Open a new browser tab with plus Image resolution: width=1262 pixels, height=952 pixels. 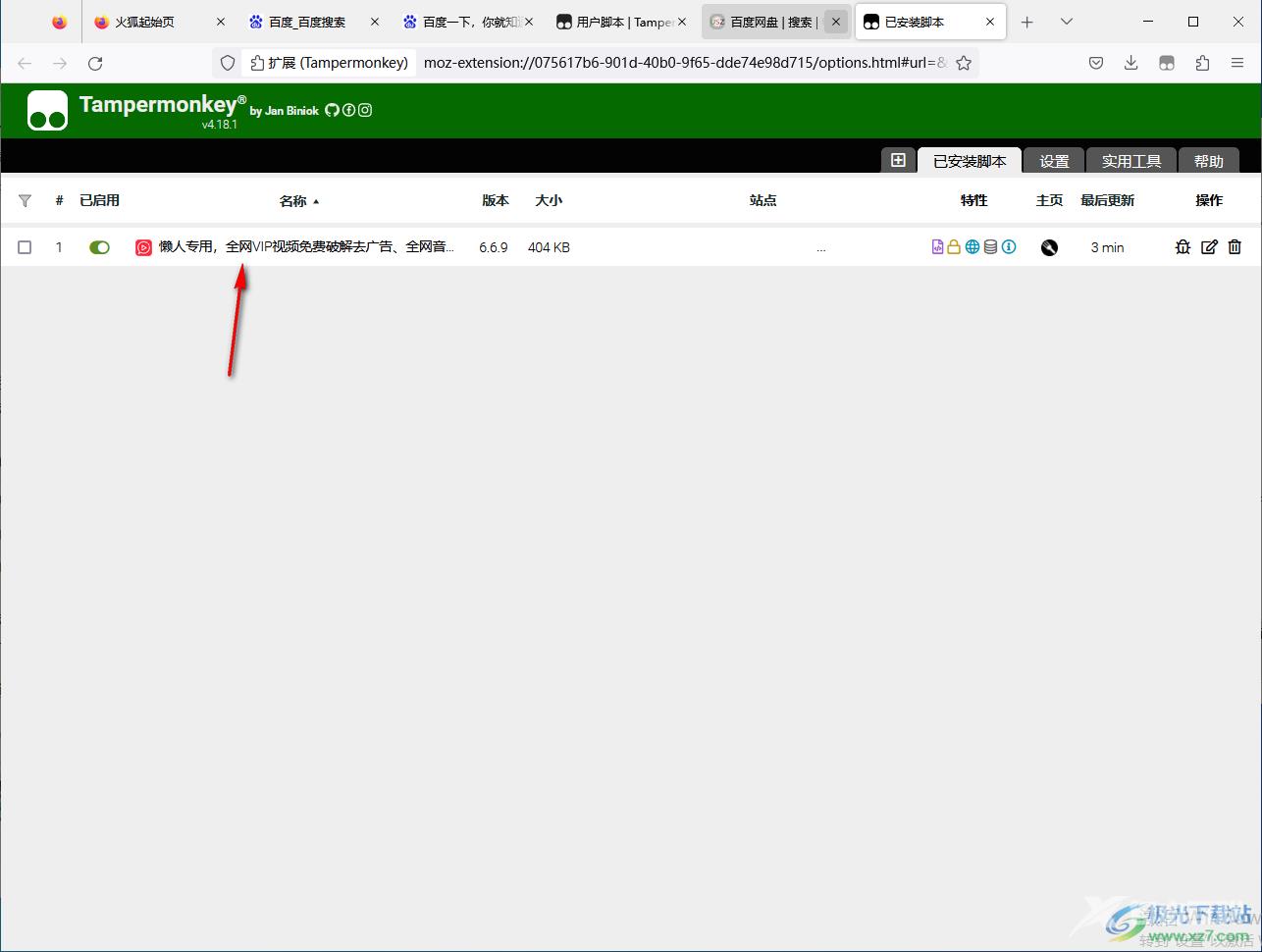click(x=1027, y=22)
